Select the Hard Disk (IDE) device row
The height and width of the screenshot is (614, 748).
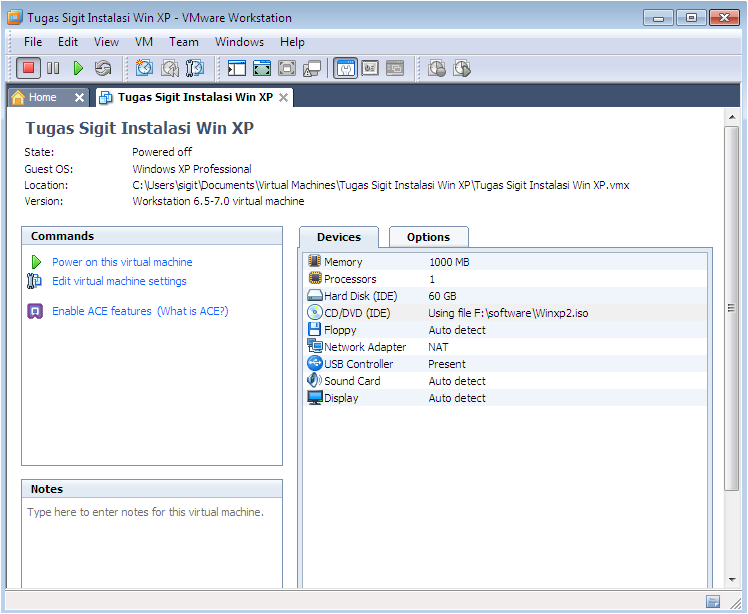pos(506,296)
